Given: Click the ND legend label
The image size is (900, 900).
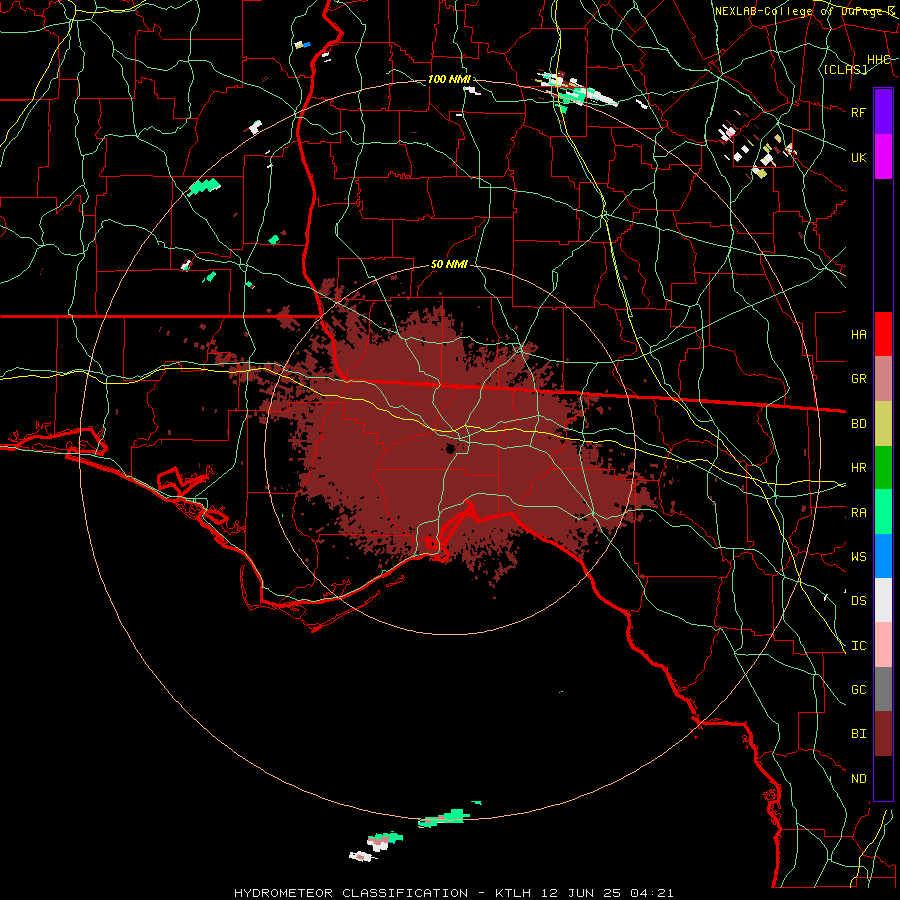Looking at the screenshot, I should [x=858, y=779].
